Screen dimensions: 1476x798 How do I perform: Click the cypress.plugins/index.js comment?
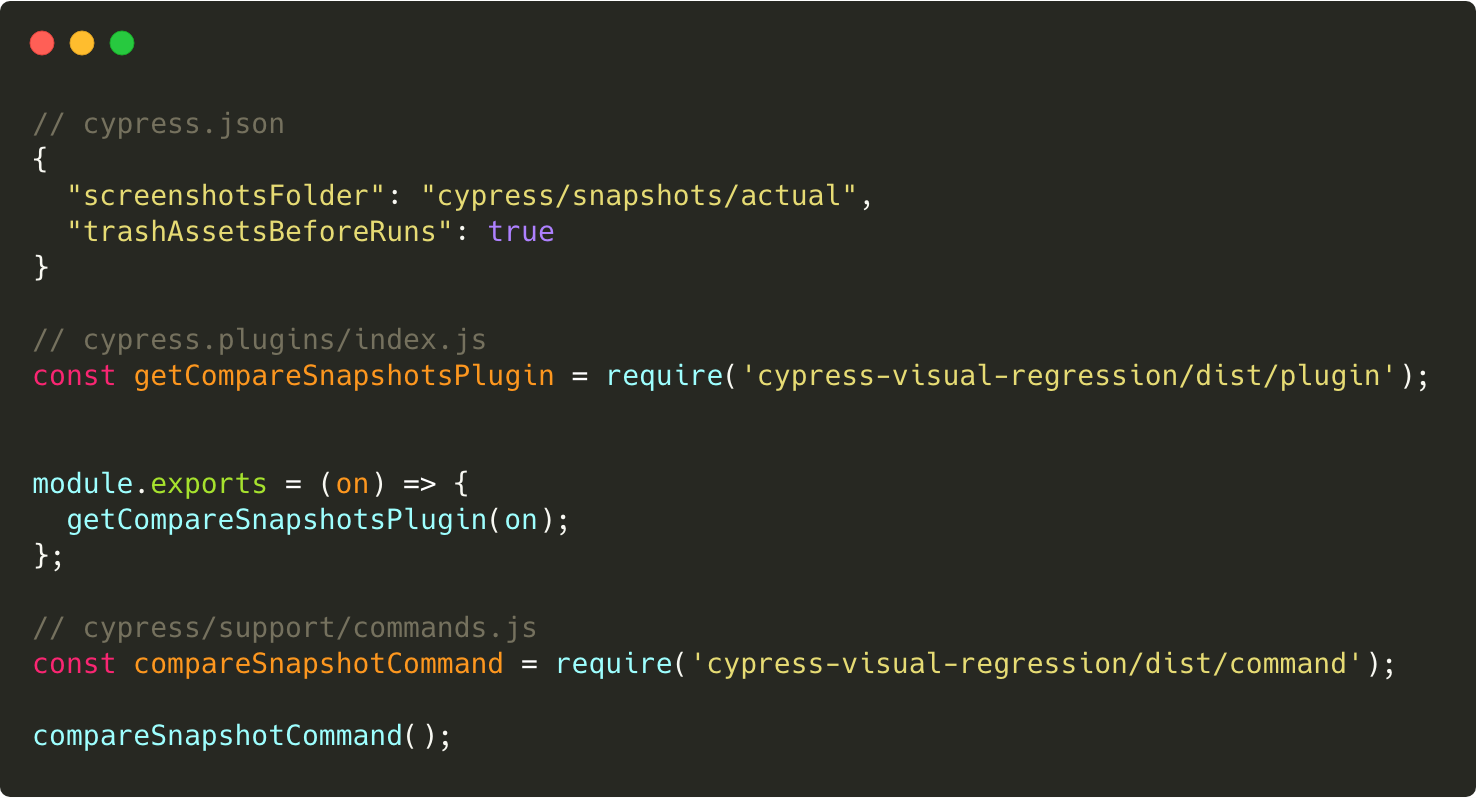(x=259, y=339)
